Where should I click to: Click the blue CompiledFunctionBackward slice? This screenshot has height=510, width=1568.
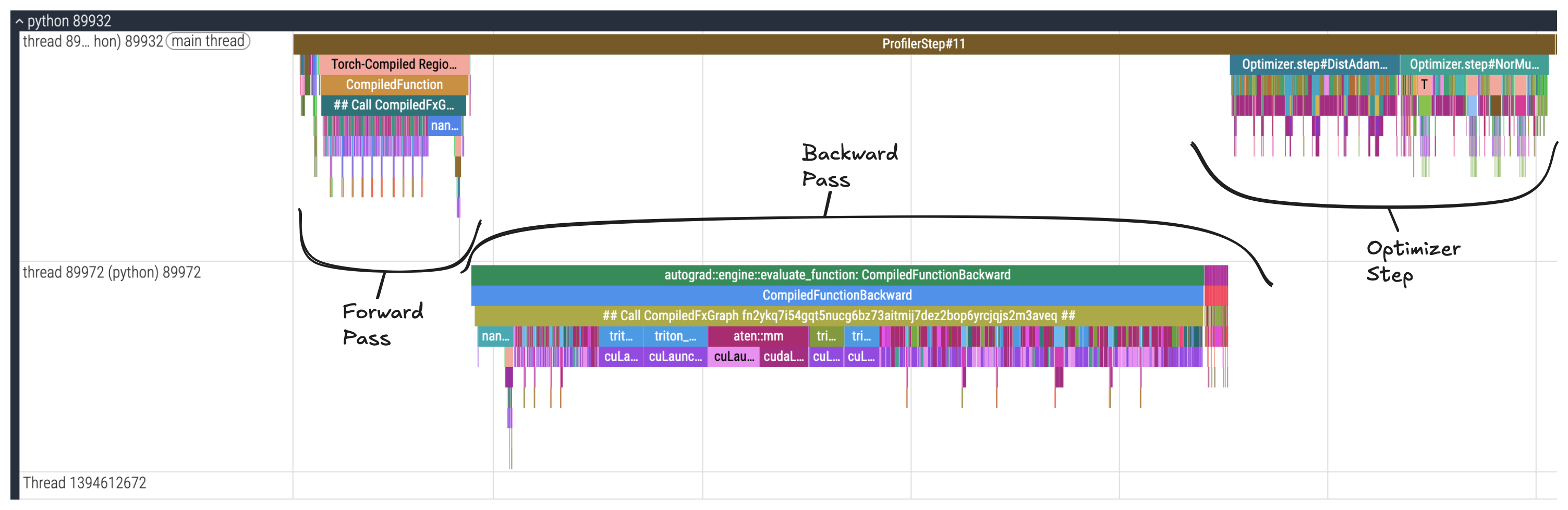836,295
